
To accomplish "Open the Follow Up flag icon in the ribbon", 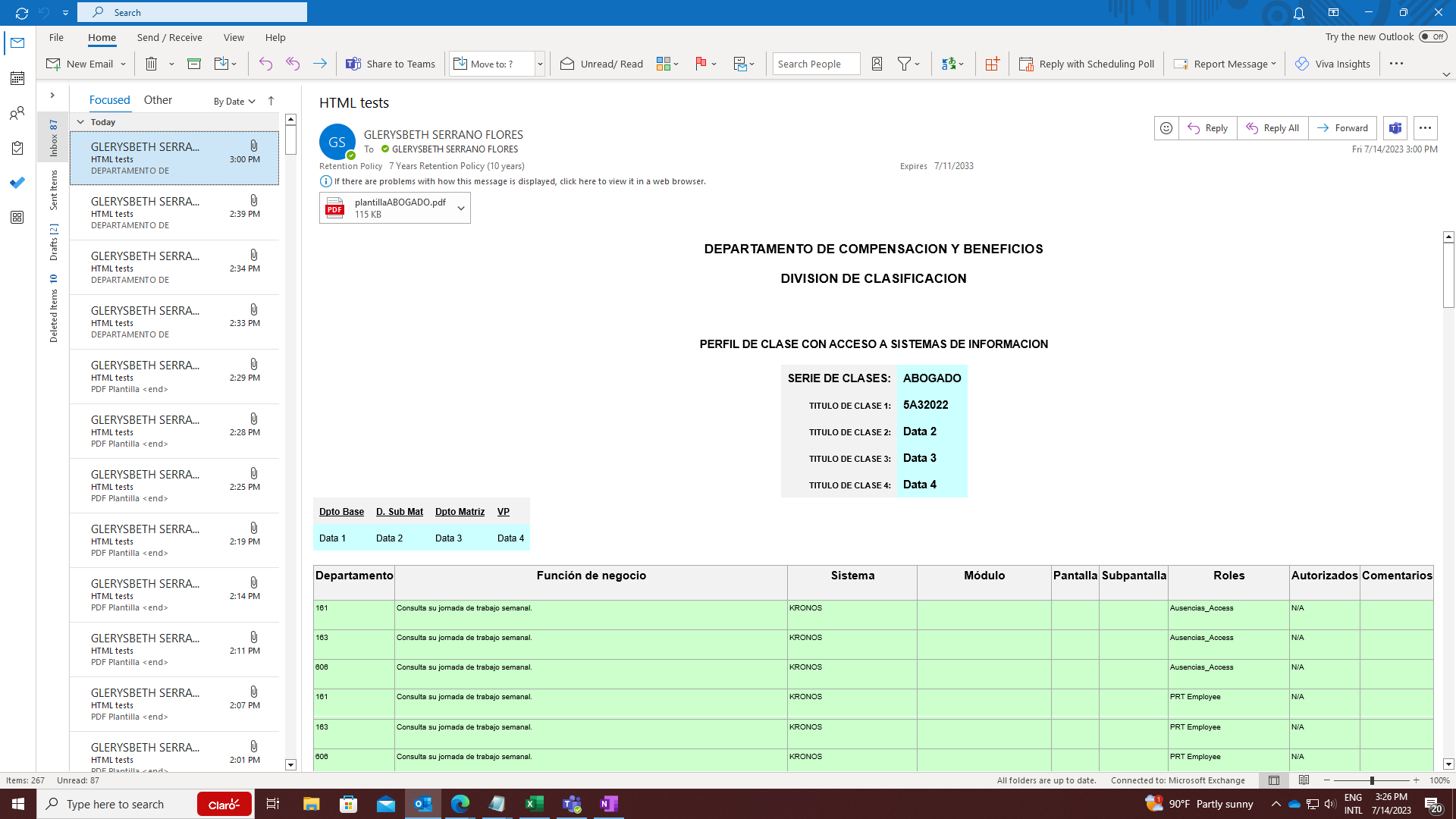I will [701, 64].
